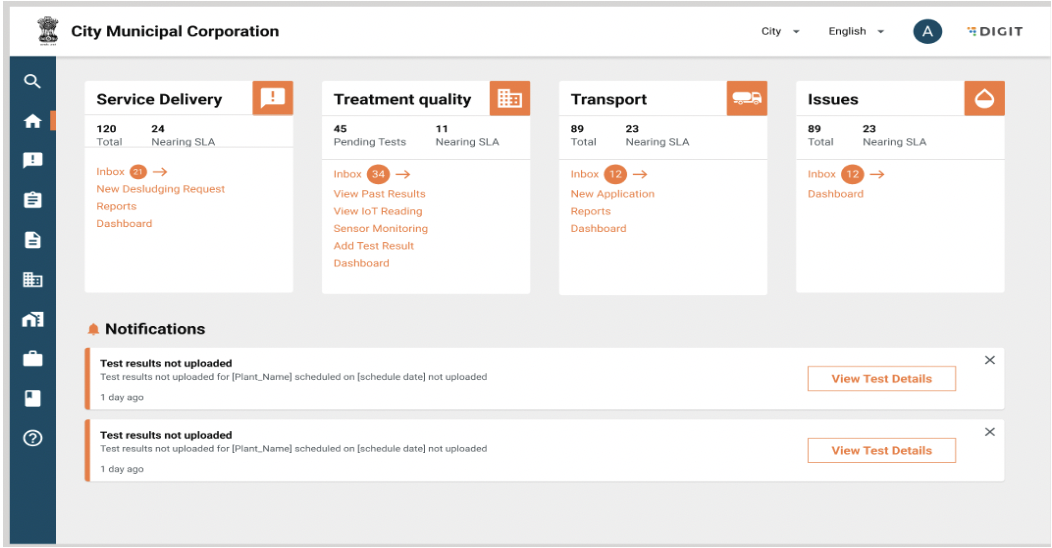Select the clipboard icon in sidebar
This screenshot has height=548, width=1052.
coord(33,200)
